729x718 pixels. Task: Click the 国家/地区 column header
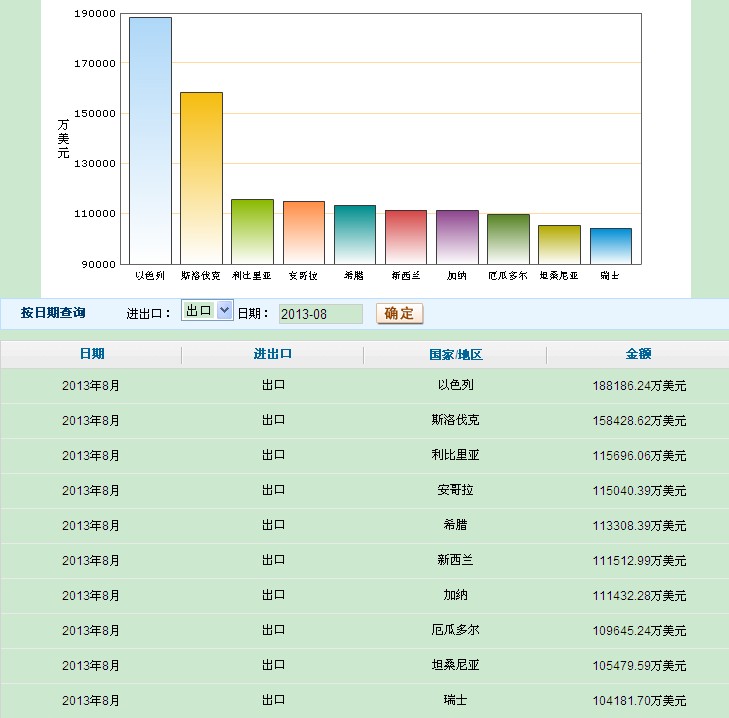(455, 355)
